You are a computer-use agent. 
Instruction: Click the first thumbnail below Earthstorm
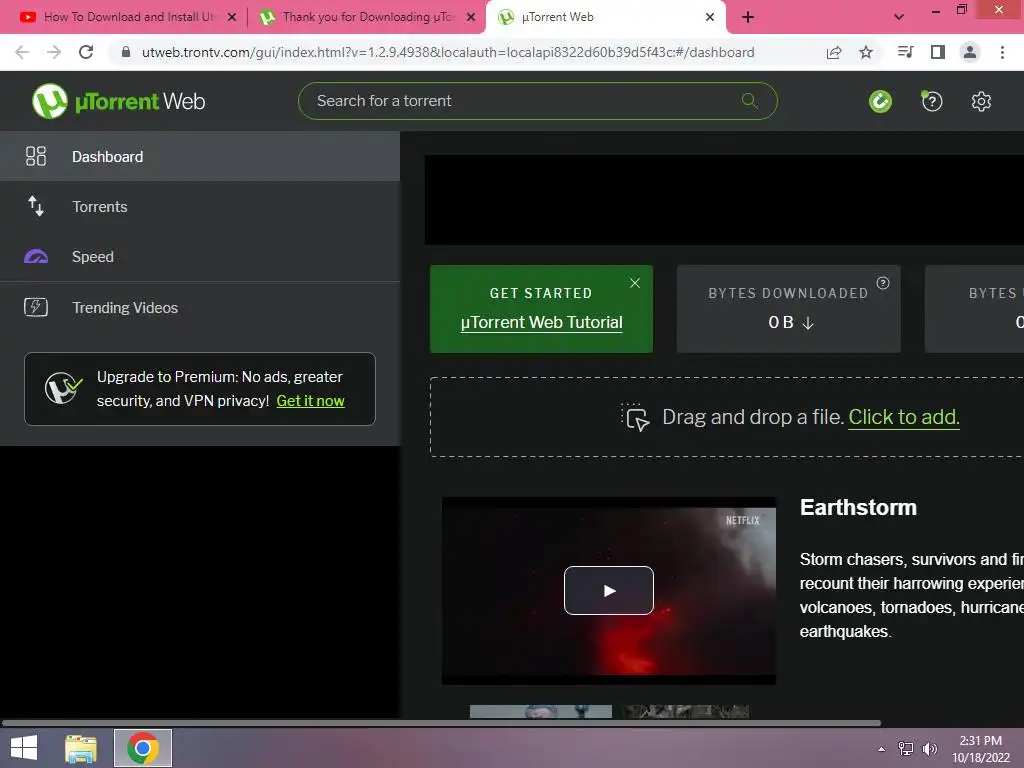[x=541, y=711]
